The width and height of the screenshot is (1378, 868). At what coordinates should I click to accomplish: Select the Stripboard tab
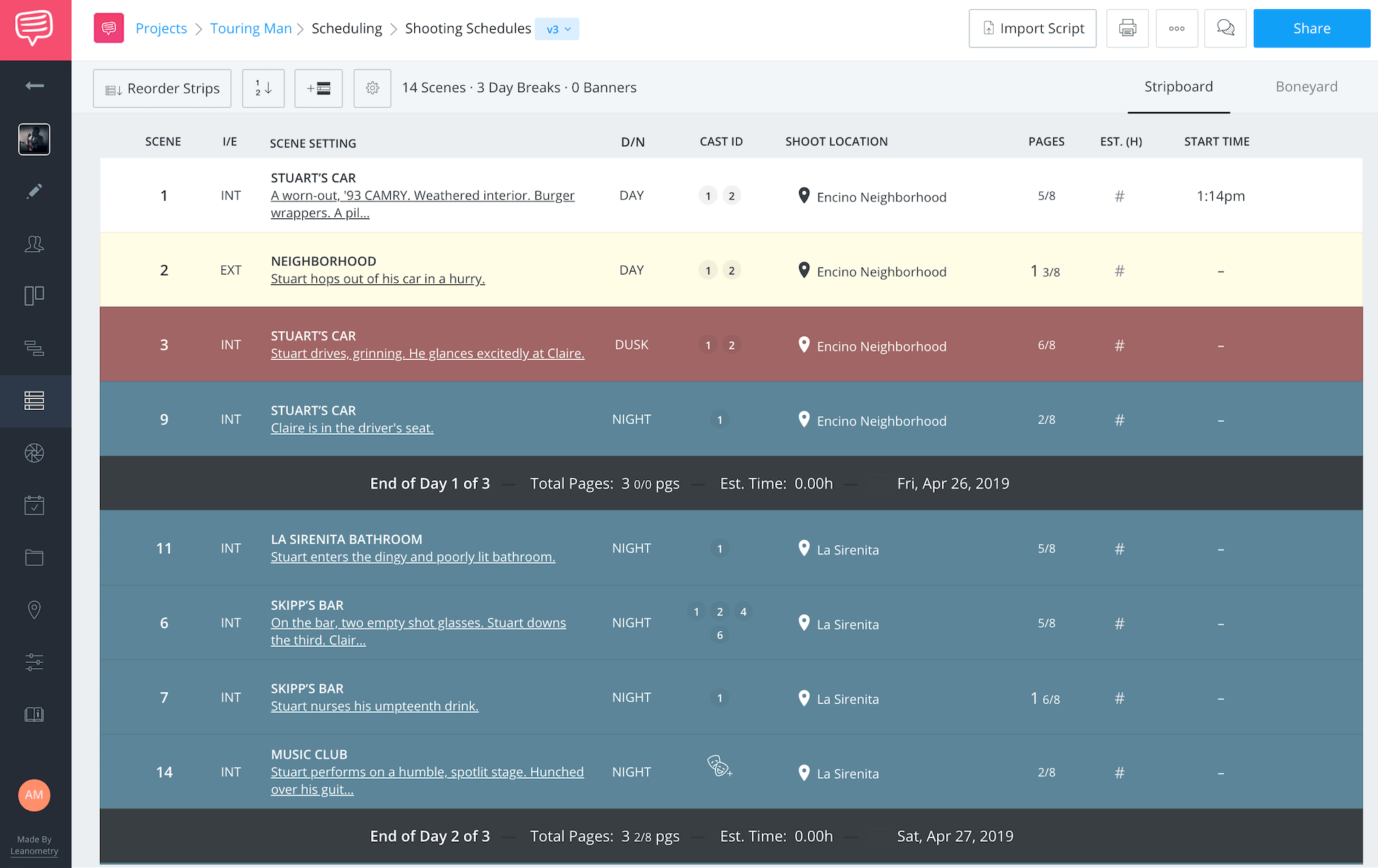point(1178,87)
